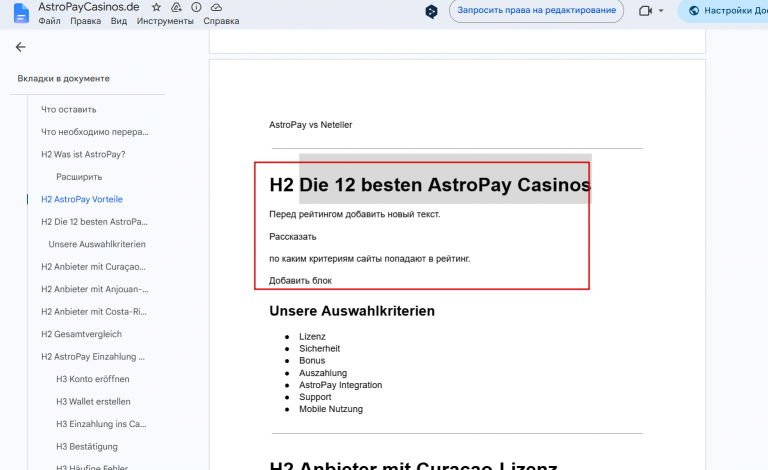Viewport: 768px width, 470px height.
Task: Go to H3 Bestätigung in outline
Action: coord(87,447)
